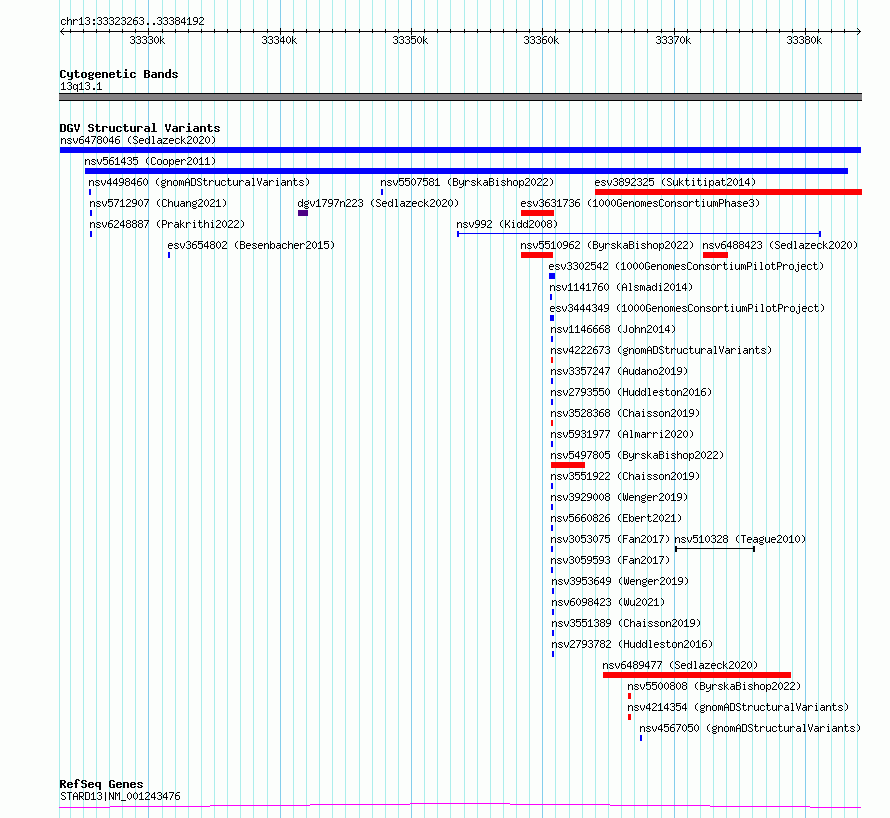Image resolution: width=890 pixels, height=818 pixels.
Task: Open esv3654802 (Besenbacher2015) variant
Action: [x=251, y=245]
